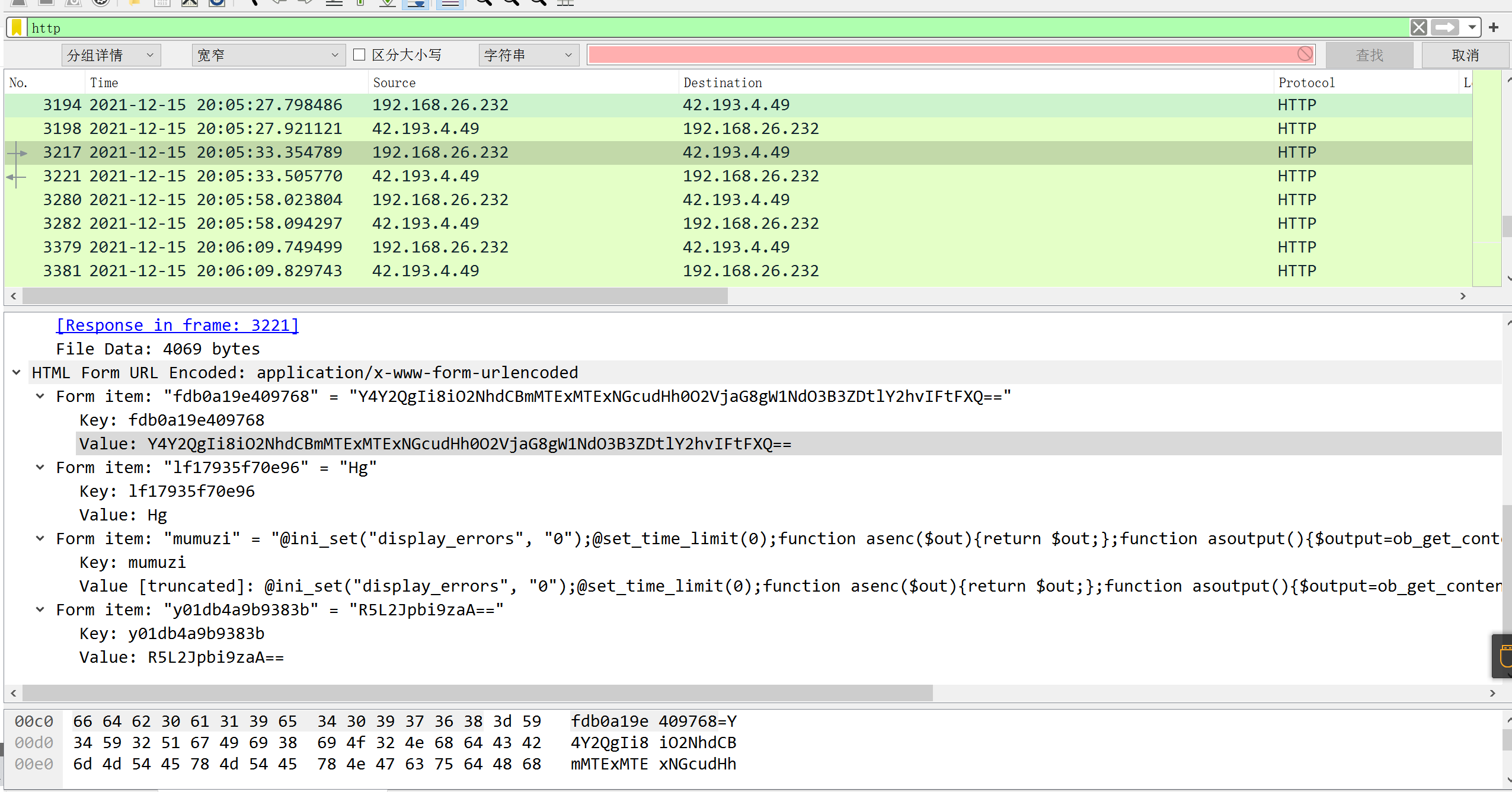Clear the http display filter with the X icon
The image size is (1512, 792).
click(1419, 27)
